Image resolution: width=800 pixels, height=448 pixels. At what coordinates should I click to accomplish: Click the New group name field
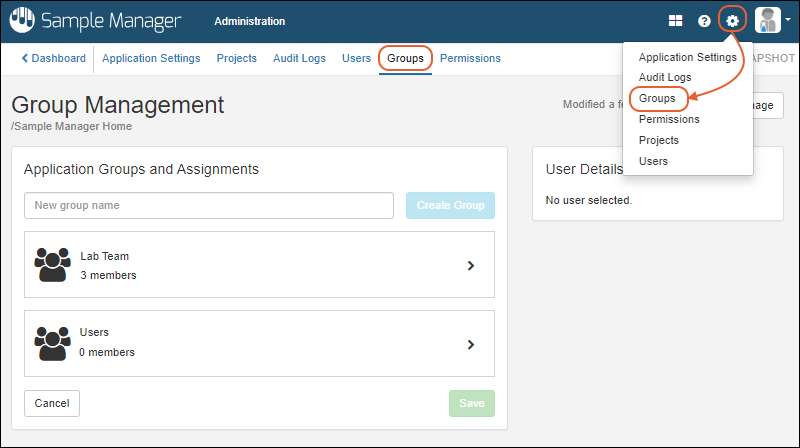coord(209,206)
